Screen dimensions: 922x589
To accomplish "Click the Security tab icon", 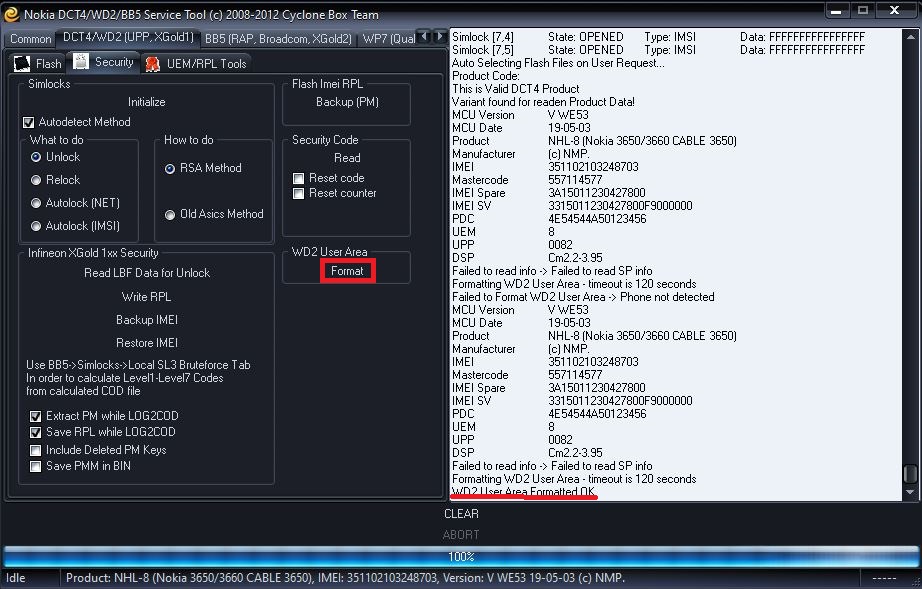I will 82,62.
